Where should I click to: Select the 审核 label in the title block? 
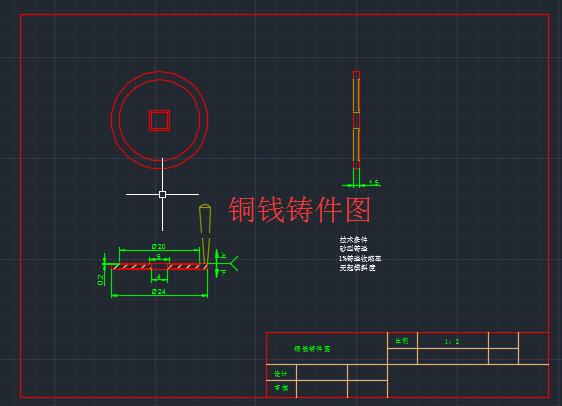click(281, 387)
